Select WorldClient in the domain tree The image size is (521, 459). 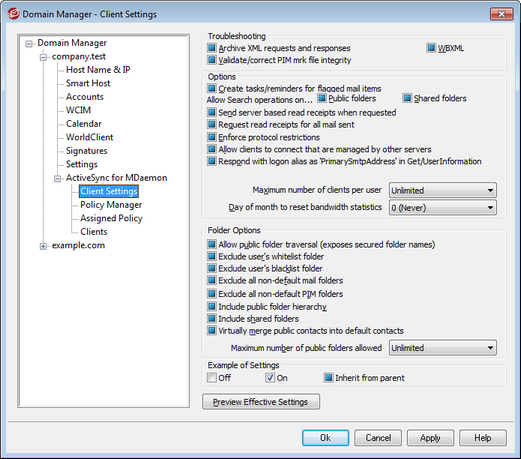89,137
